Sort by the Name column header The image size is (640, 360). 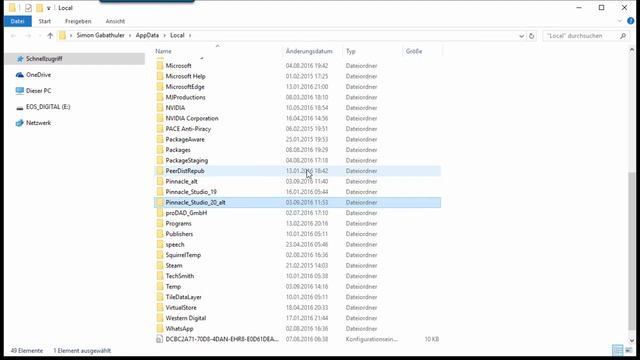[x=163, y=51]
